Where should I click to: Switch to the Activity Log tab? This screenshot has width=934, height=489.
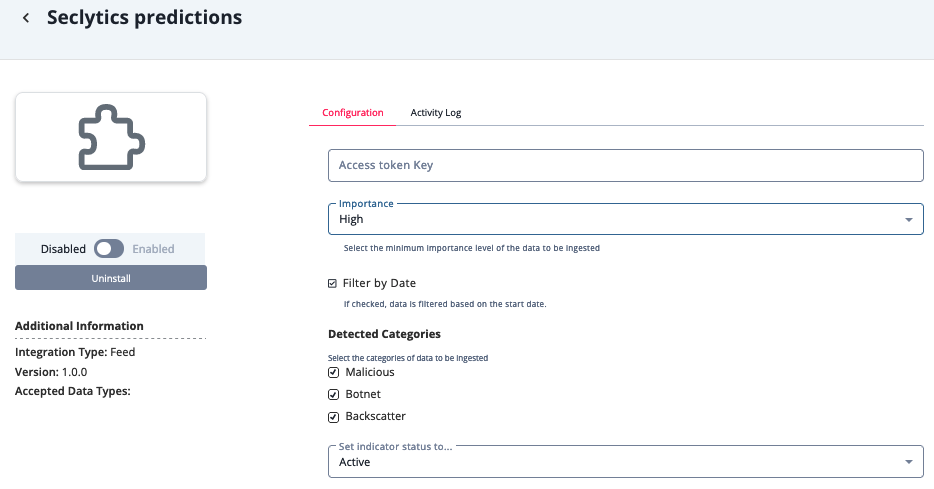point(435,113)
